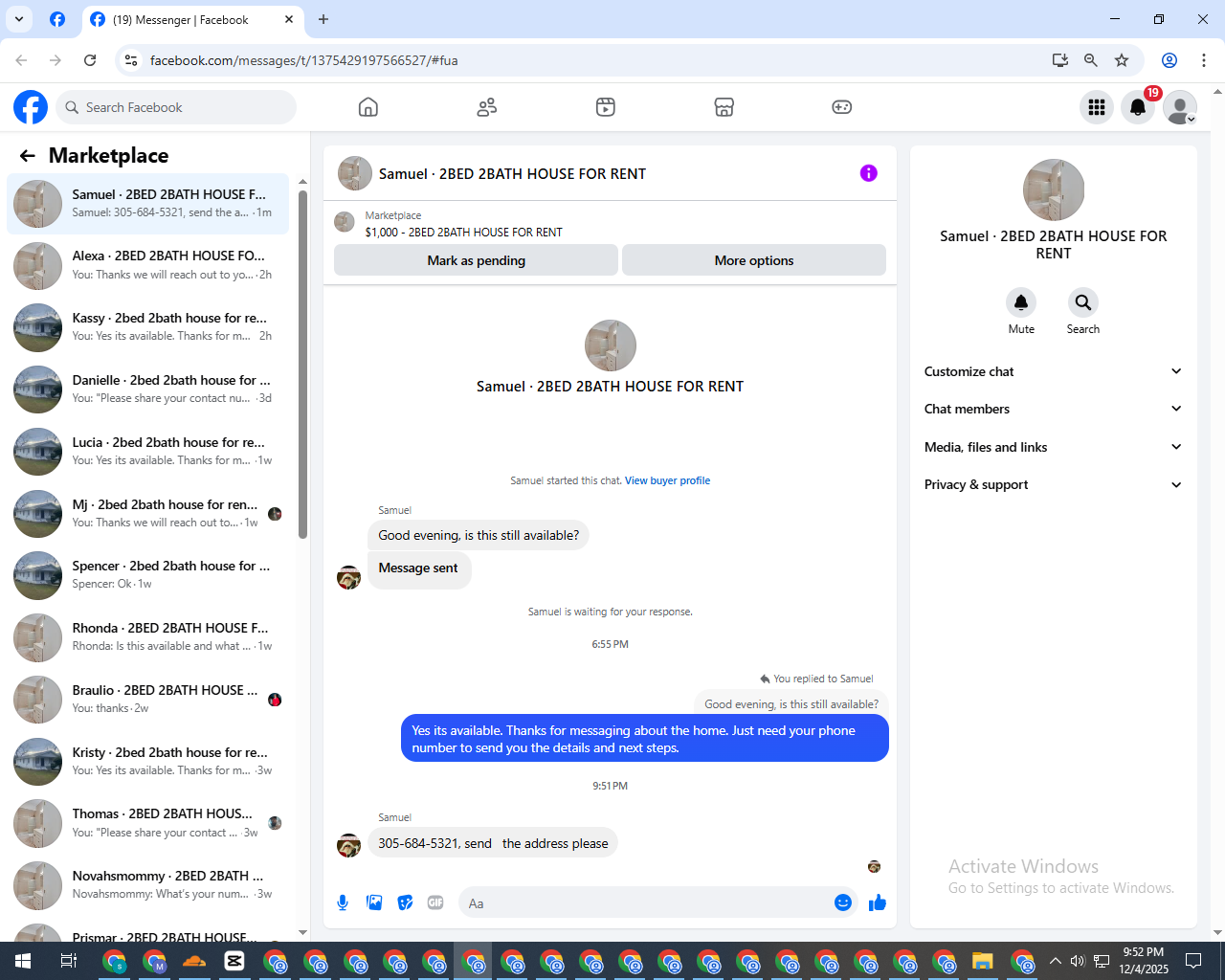Open the tab search dropdown in Chrome
Screen dimensions: 1225x980
point(18,19)
